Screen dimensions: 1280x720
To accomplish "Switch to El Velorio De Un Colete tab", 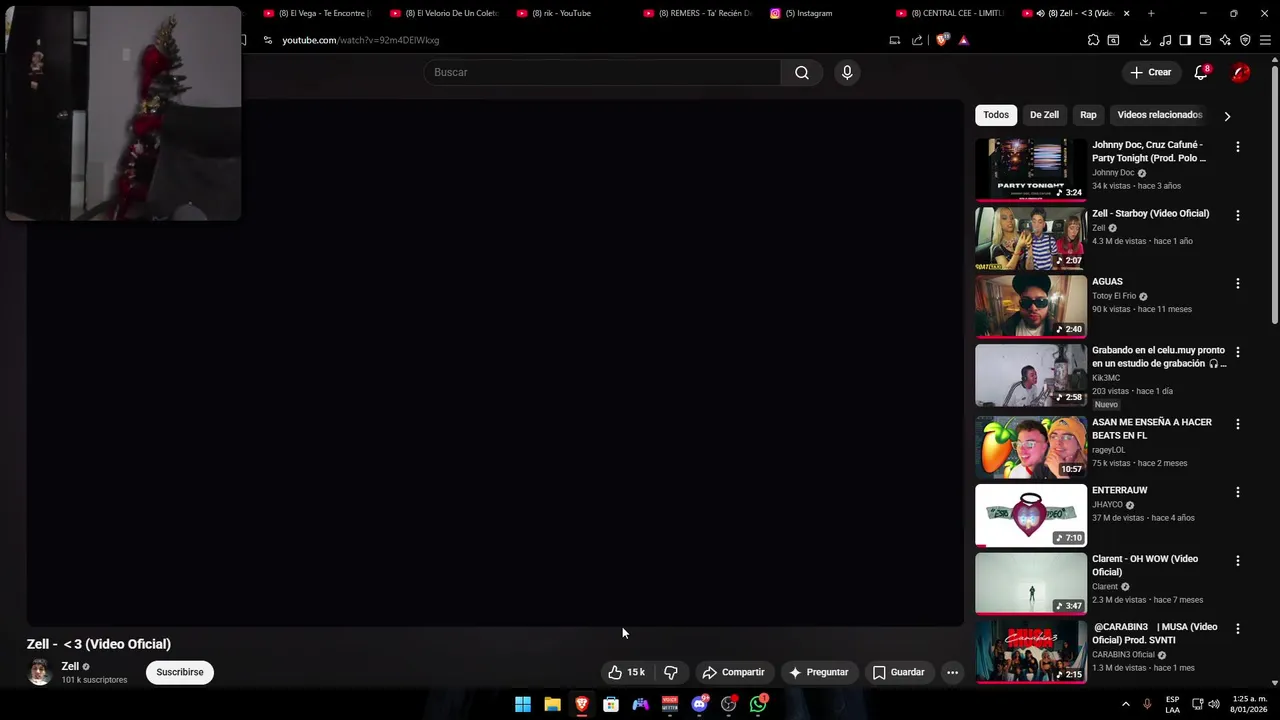I will [x=444, y=13].
